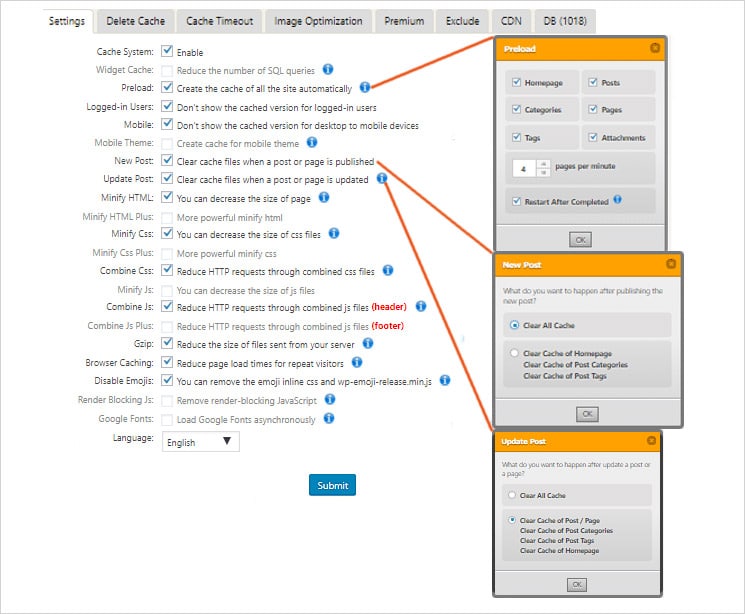The width and height of the screenshot is (745, 614).
Task: Click OK in the Preload popup
Action: pyautogui.click(x=580, y=240)
